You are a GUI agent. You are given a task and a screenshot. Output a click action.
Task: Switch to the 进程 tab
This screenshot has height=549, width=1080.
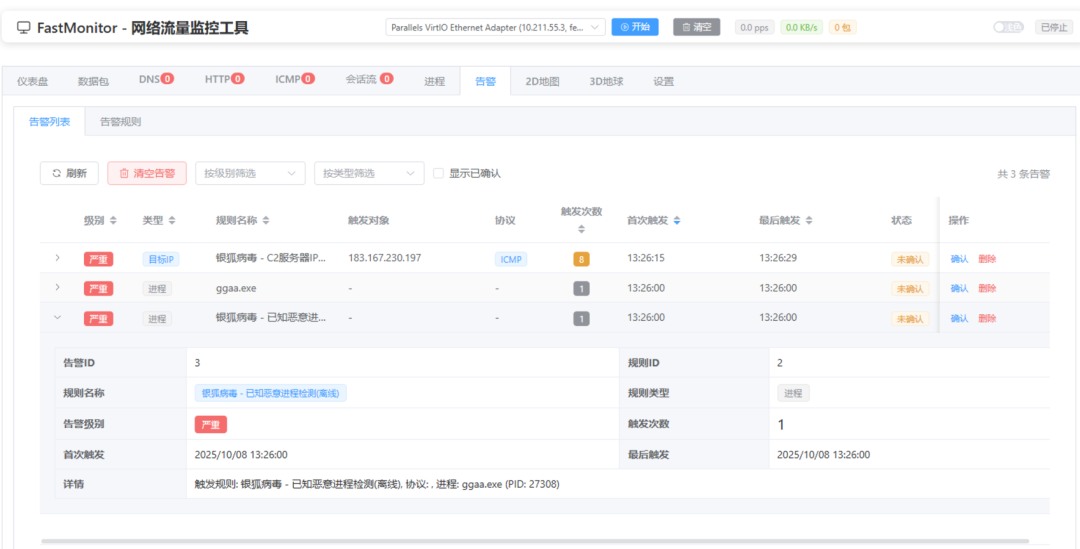pyautogui.click(x=434, y=81)
